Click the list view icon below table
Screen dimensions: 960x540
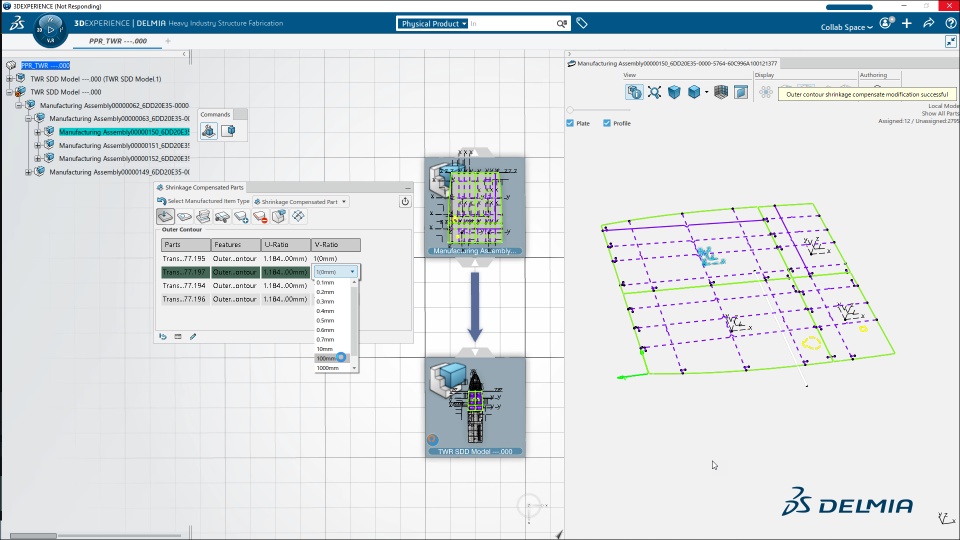(178, 336)
